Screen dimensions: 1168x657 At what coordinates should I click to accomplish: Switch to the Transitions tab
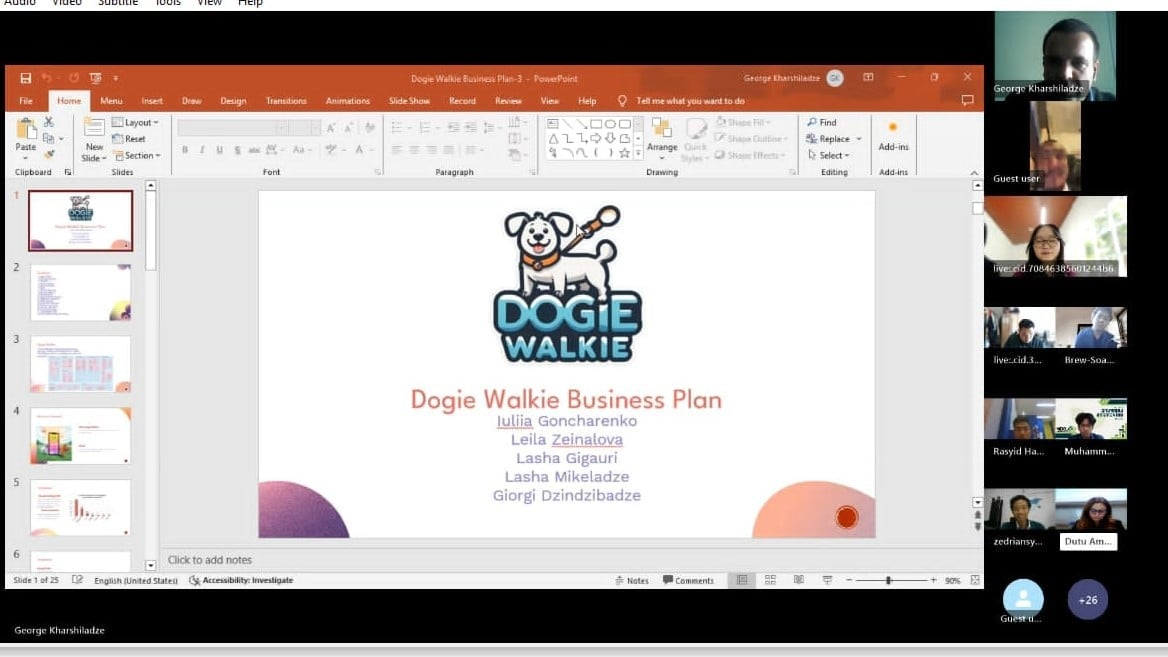coord(286,101)
